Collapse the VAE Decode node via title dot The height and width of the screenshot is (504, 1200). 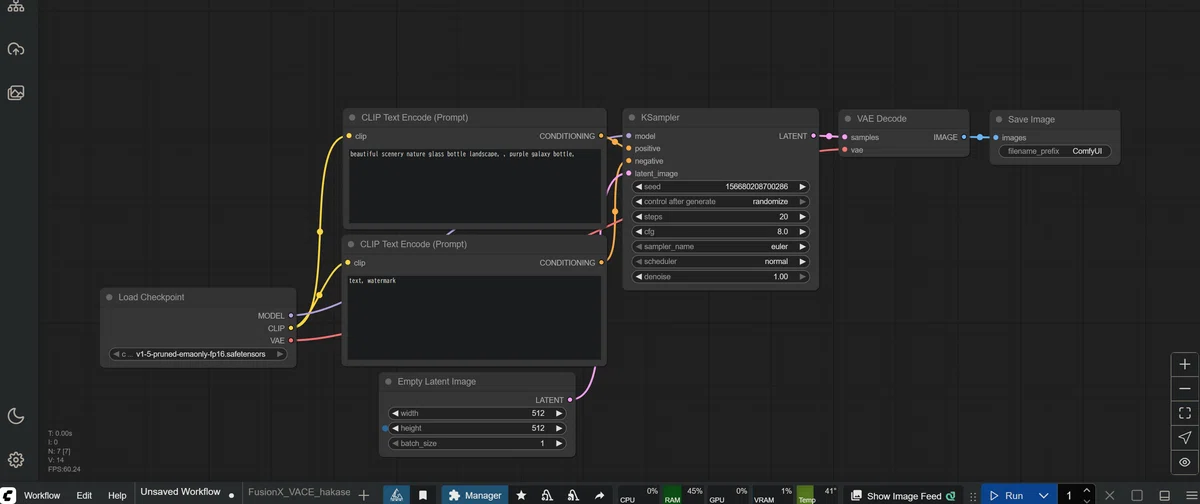(x=848, y=118)
